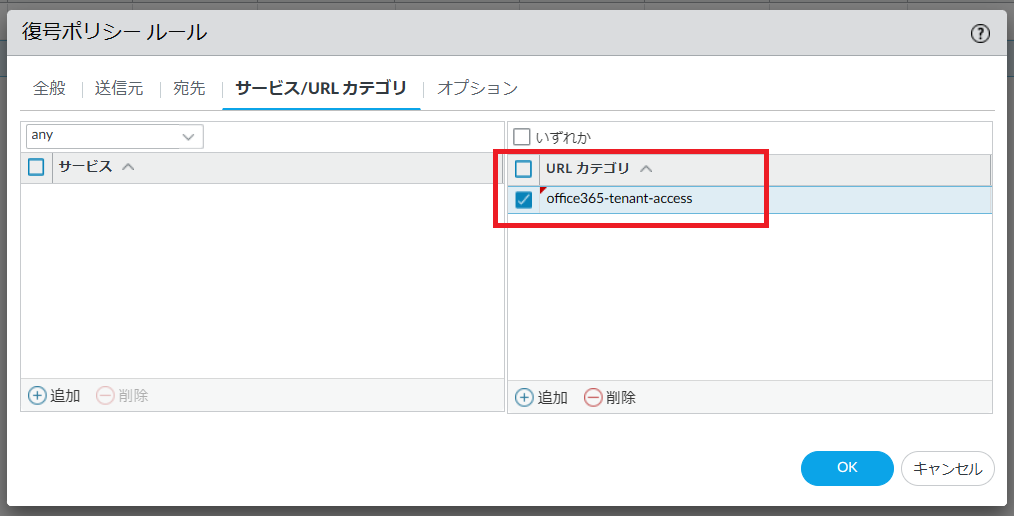The width and height of the screenshot is (1014, 516).
Task: Switch to the 送信元 tab
Action: click(x=119, y=88)
